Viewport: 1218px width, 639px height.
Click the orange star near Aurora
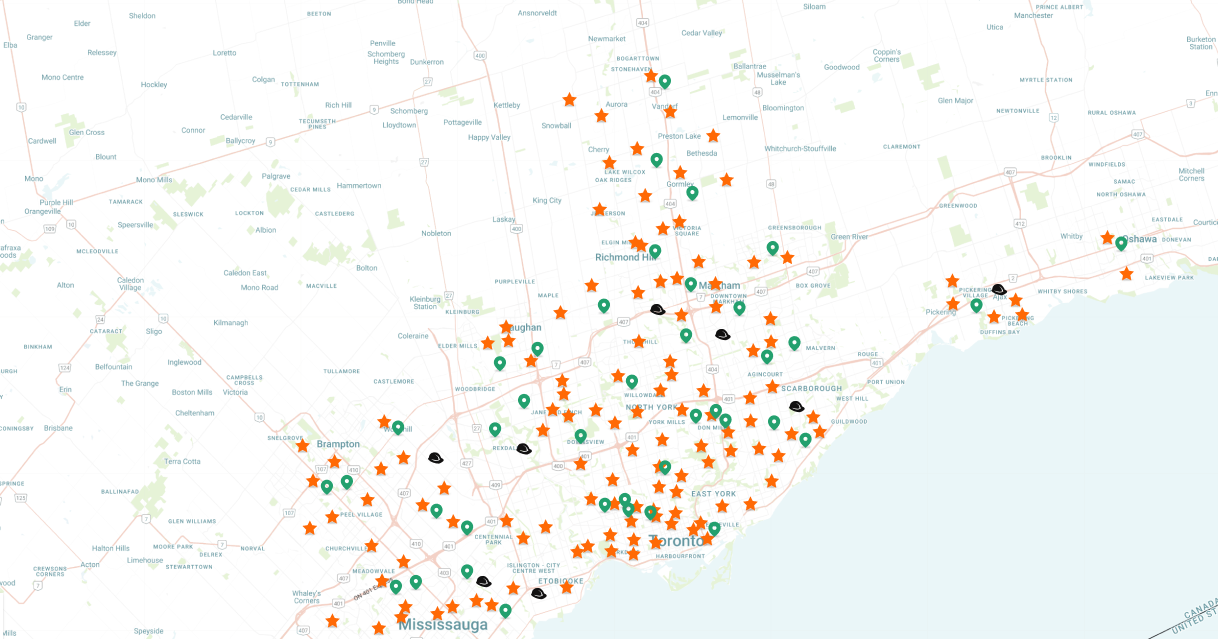pos(601,115)
